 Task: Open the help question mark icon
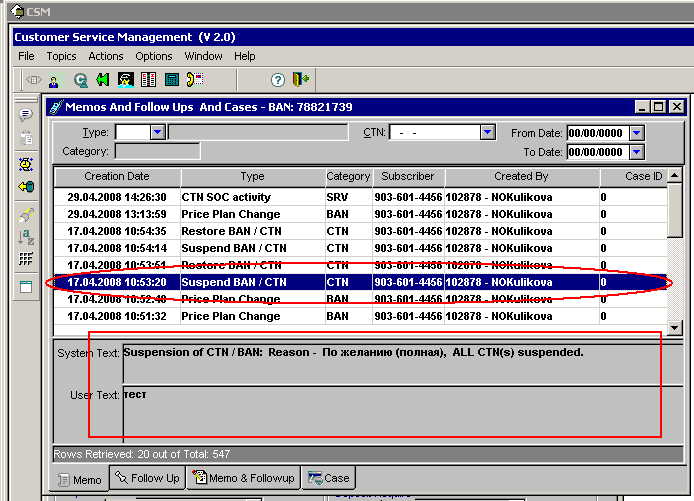pos(278,80)
